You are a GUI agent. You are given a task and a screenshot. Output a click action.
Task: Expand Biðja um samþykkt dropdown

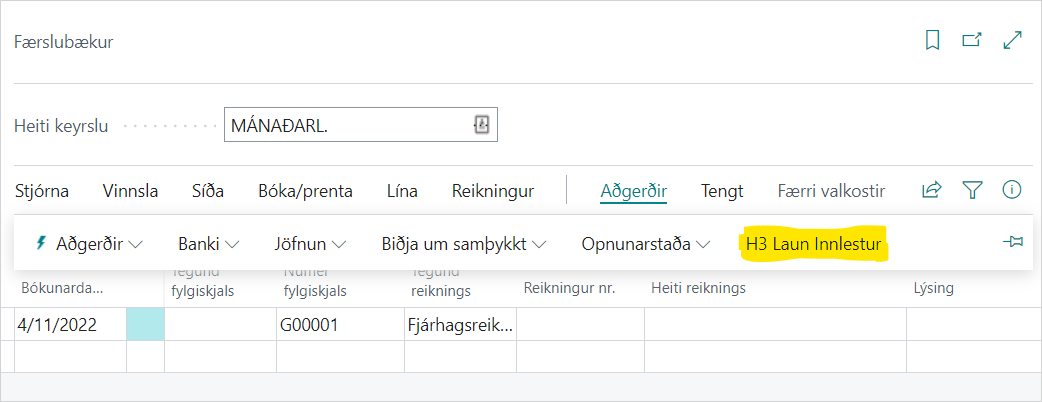point(463,243)
